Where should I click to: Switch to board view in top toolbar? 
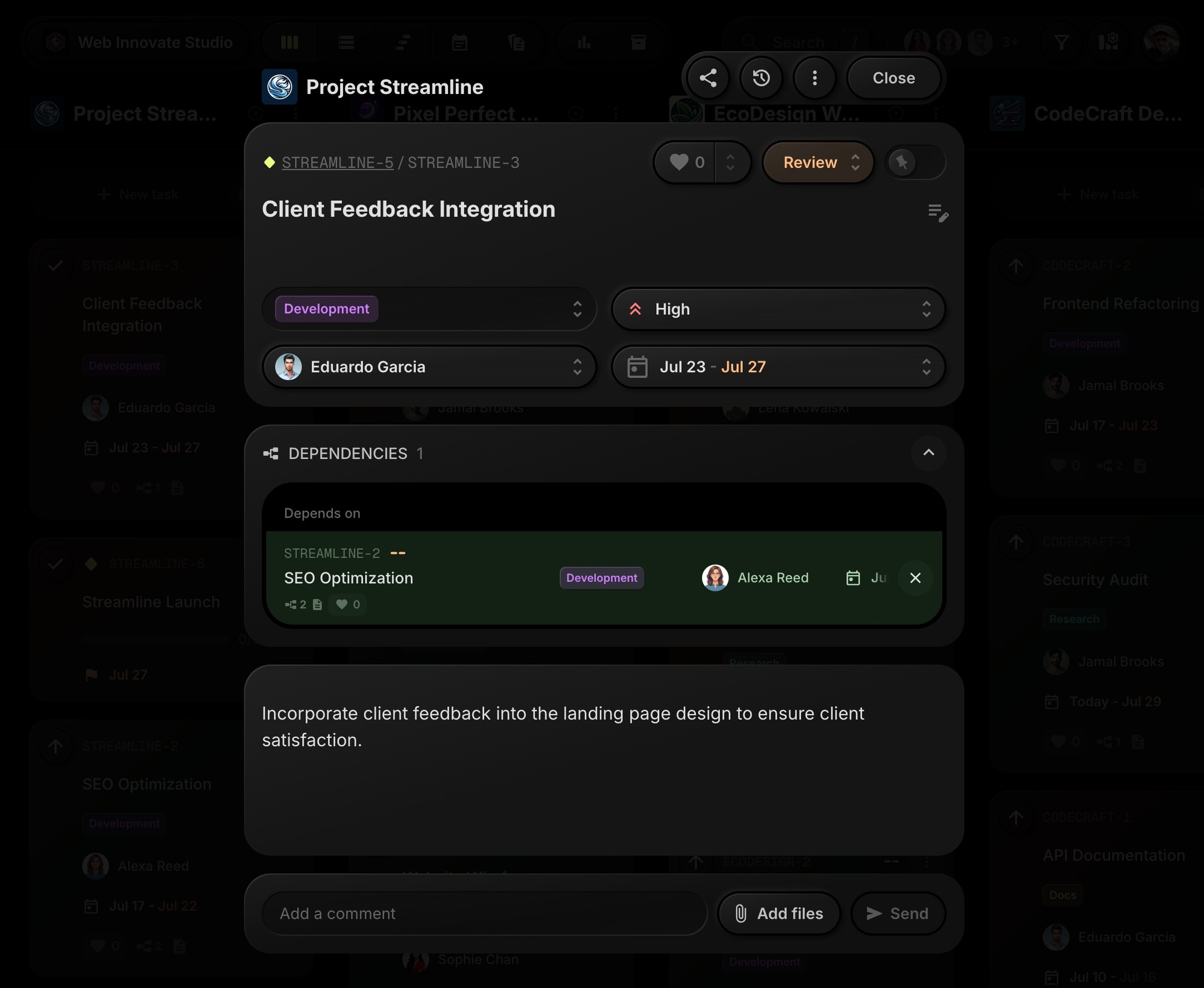pos(290,42)
